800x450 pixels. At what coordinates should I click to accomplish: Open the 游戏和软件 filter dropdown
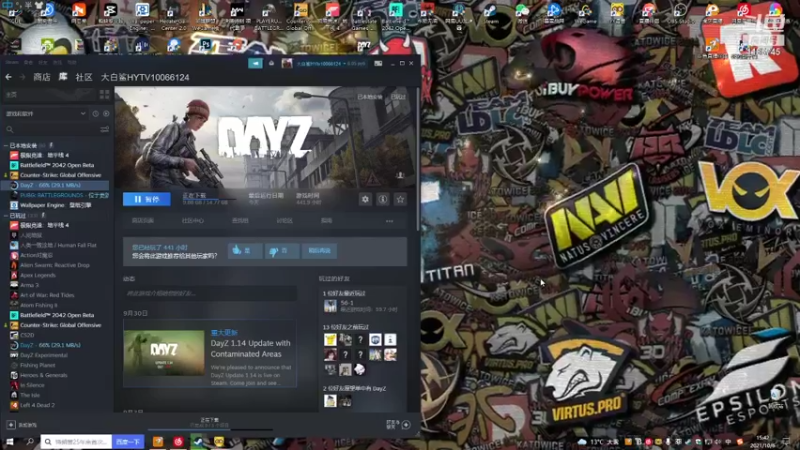tap(45, 114)
